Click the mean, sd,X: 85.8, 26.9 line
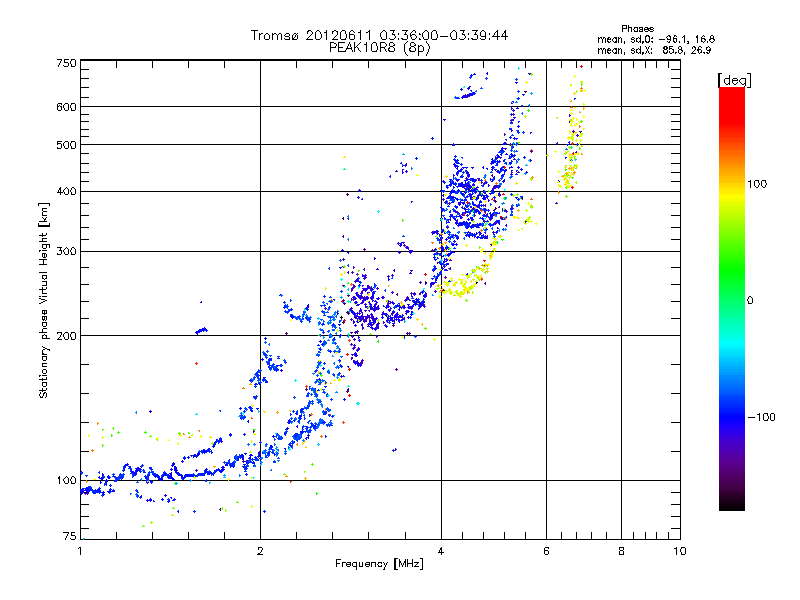 point(654,50)
